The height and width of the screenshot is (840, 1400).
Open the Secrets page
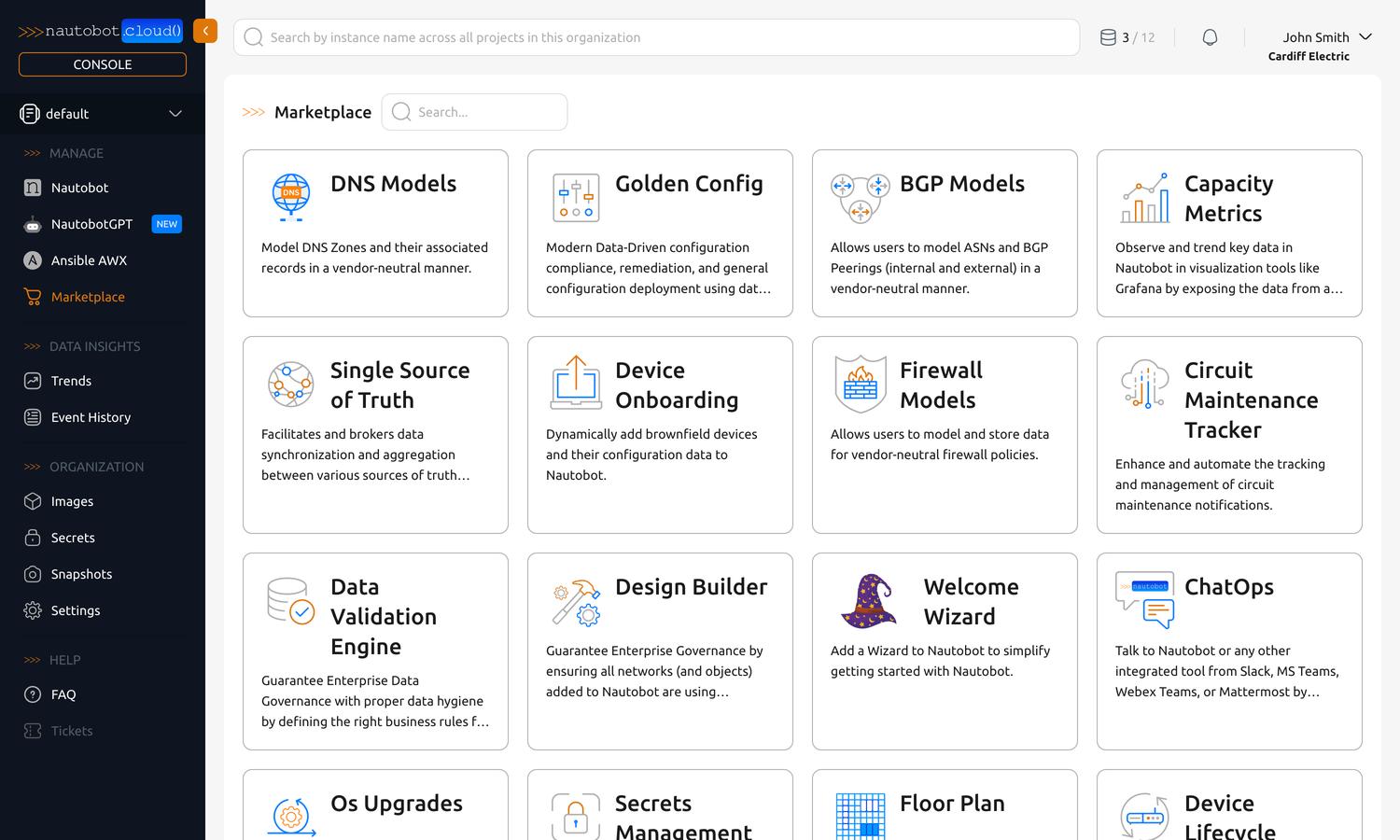click(72, 537)
